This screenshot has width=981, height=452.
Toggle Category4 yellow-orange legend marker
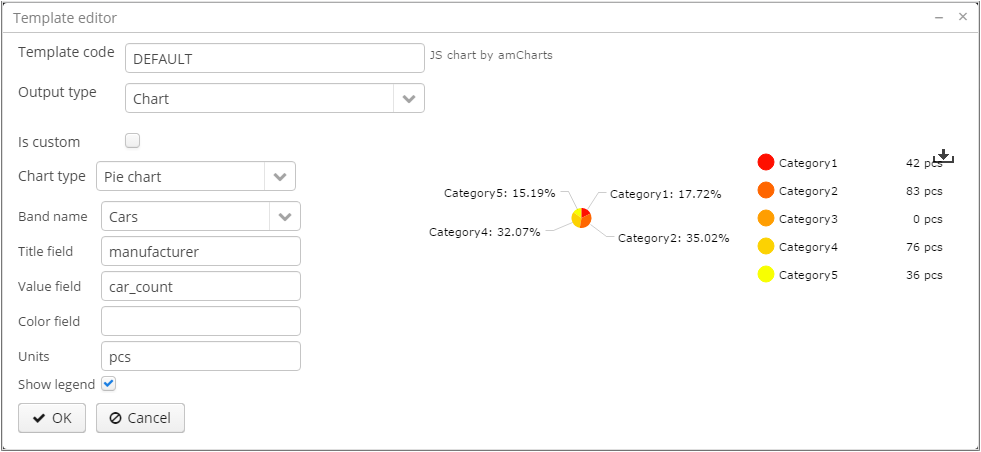pos(766,246)
